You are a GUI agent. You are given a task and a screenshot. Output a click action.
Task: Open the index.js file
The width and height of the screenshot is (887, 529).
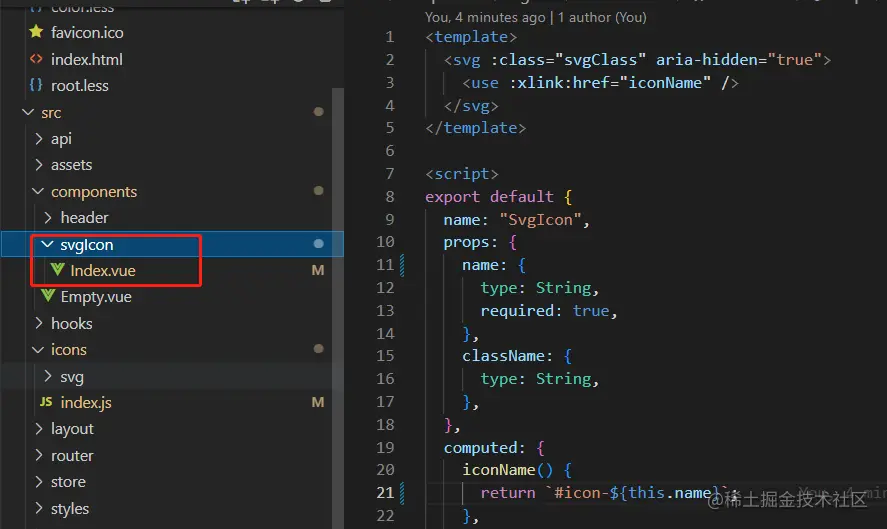tap(86, 403)
